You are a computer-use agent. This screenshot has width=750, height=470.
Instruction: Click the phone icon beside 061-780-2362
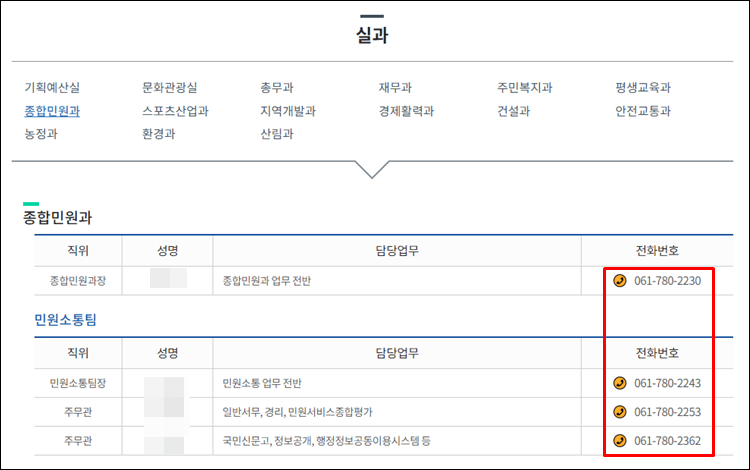(619, 440)
